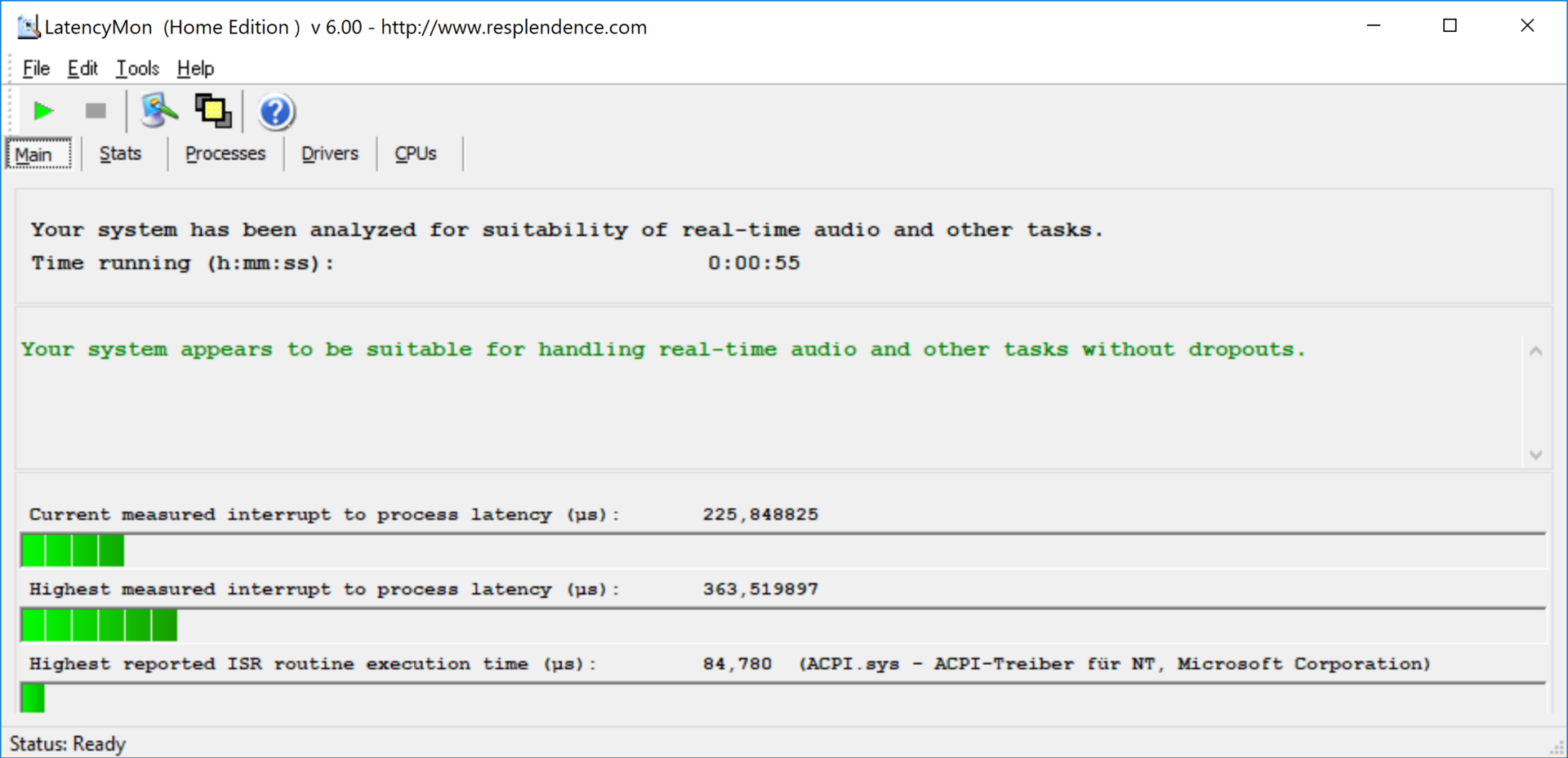Switch to the Stats tab

[120, 154]
